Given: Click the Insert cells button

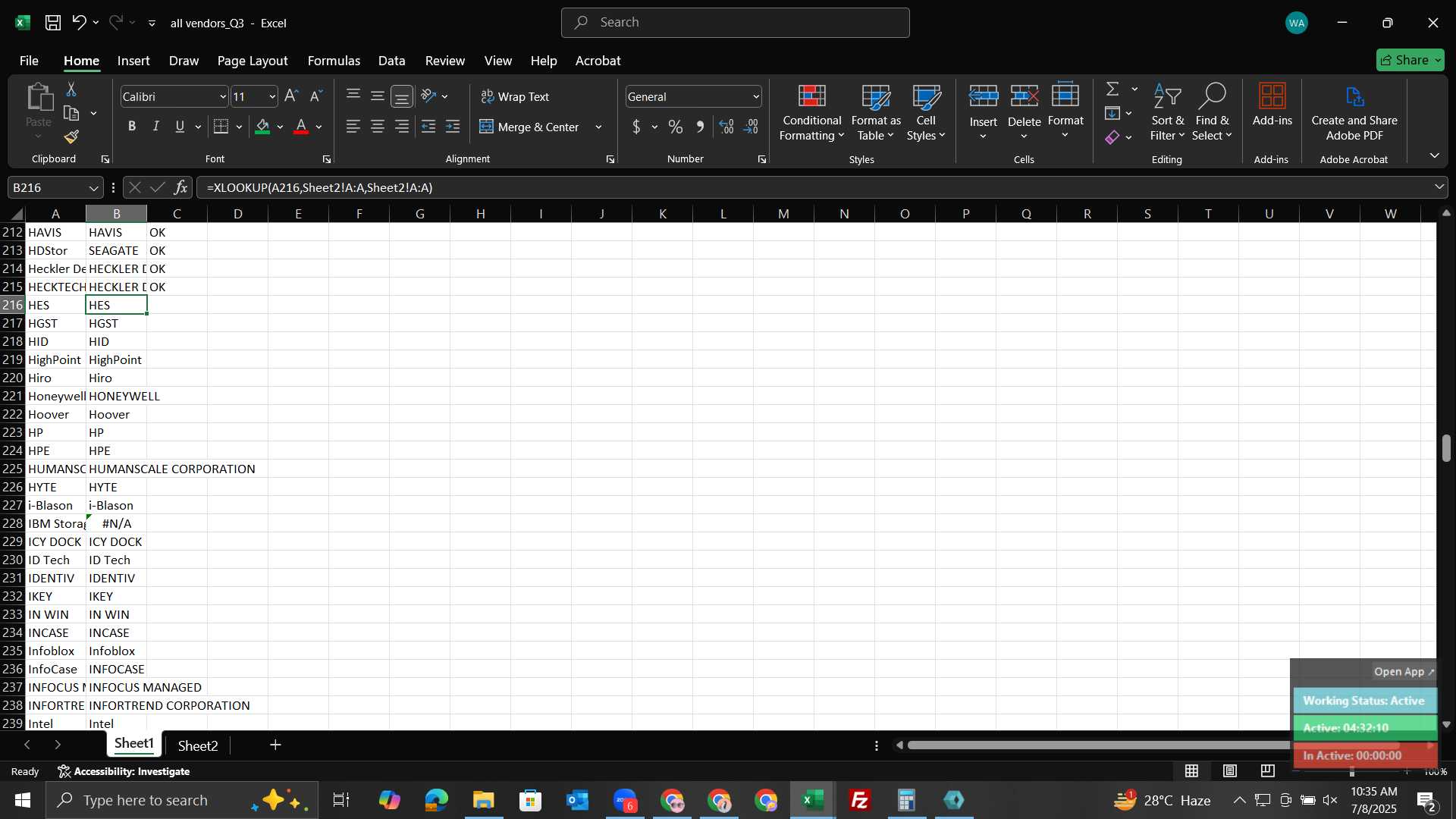Looking at the screenshot, I should click(x=983, y=112).
